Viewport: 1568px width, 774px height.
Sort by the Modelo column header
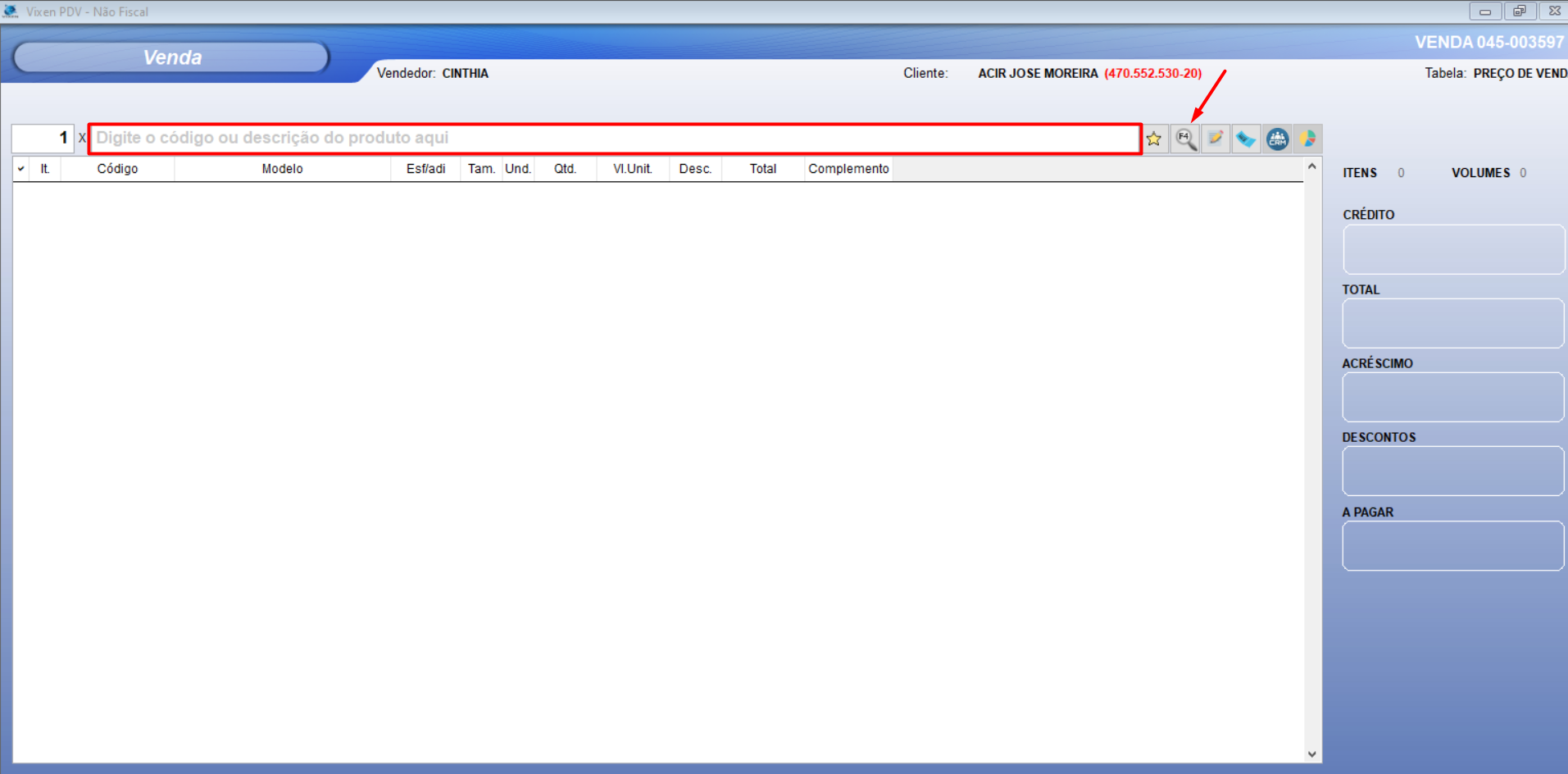coord(282,169)
